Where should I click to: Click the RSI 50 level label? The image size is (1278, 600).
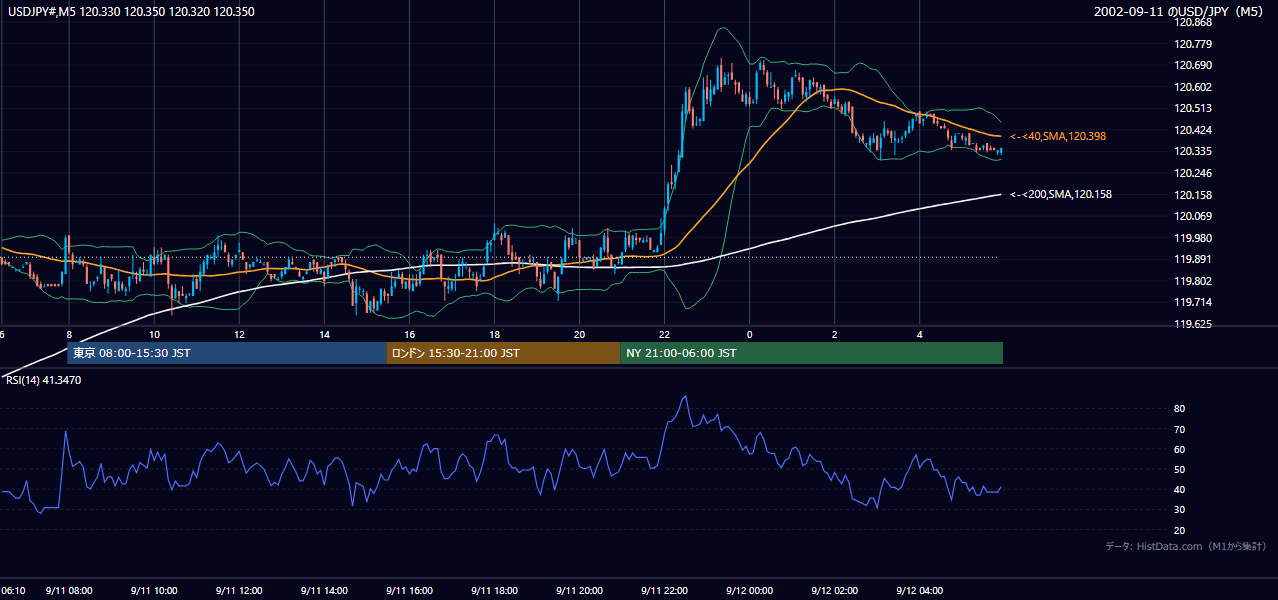pos(1179,469)
